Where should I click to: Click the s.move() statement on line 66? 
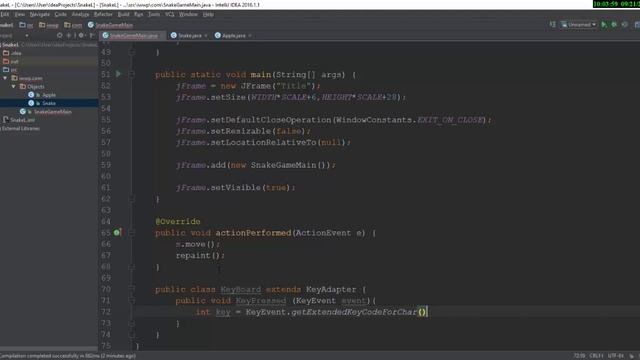coord(198,244)
